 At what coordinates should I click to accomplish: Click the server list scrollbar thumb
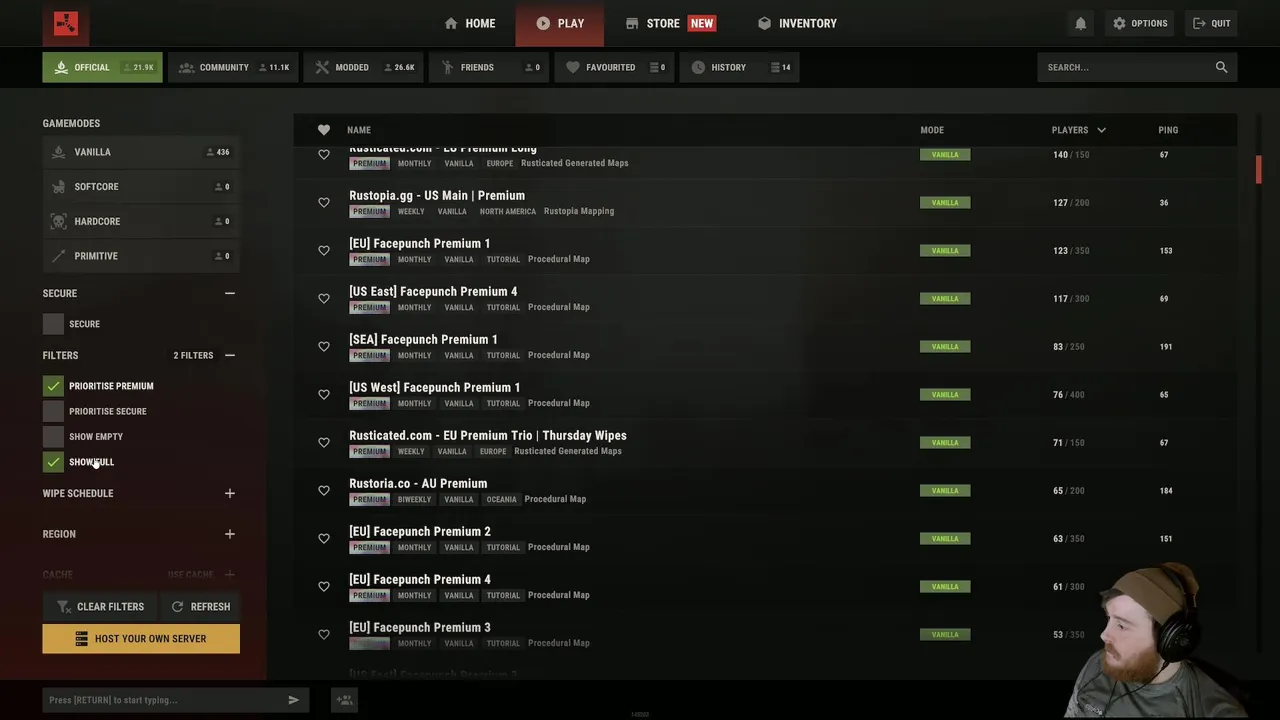click(1259, 169)
